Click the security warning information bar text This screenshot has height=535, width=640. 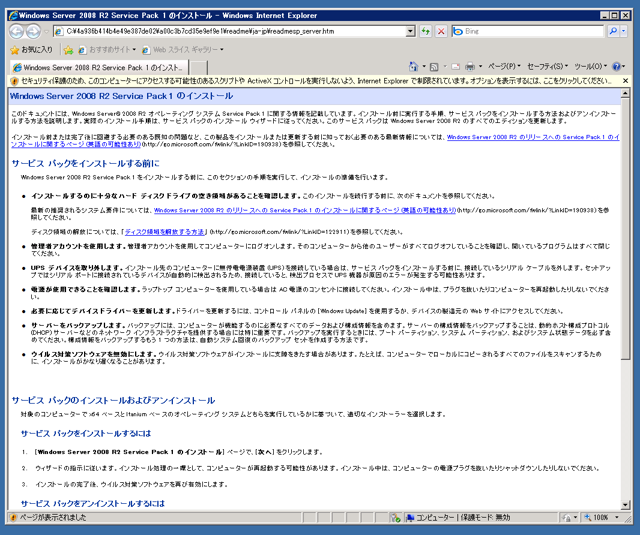tap(316, 81)
